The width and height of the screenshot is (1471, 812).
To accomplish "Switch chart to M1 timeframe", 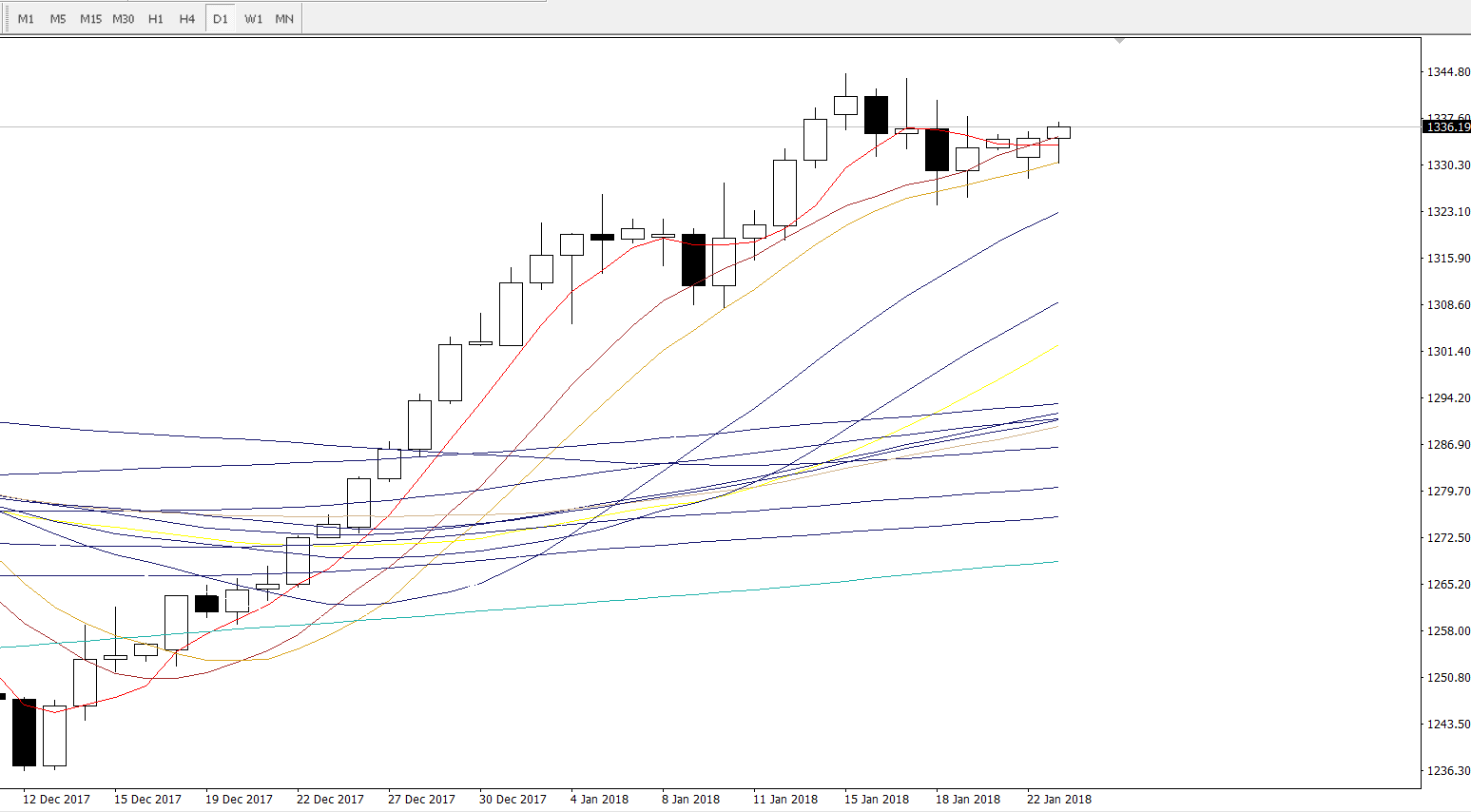I will (x=26, y=19).
